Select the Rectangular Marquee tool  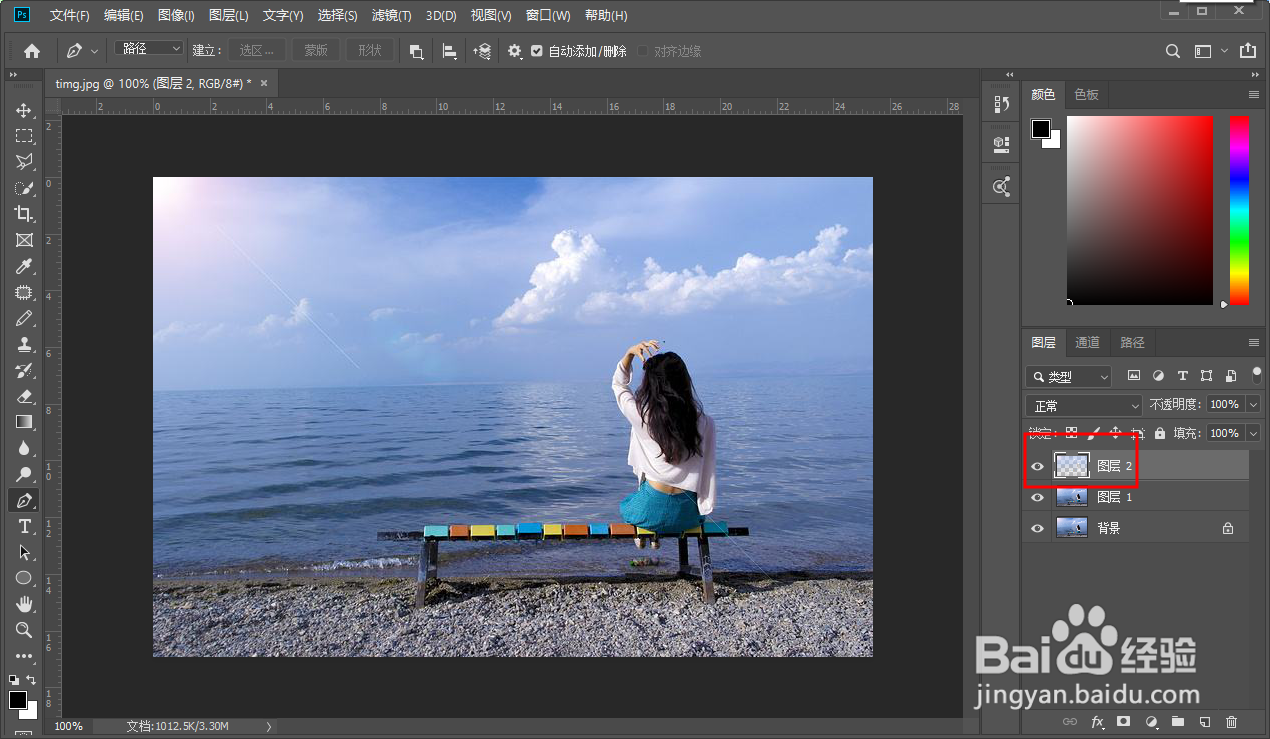(24, 135)
